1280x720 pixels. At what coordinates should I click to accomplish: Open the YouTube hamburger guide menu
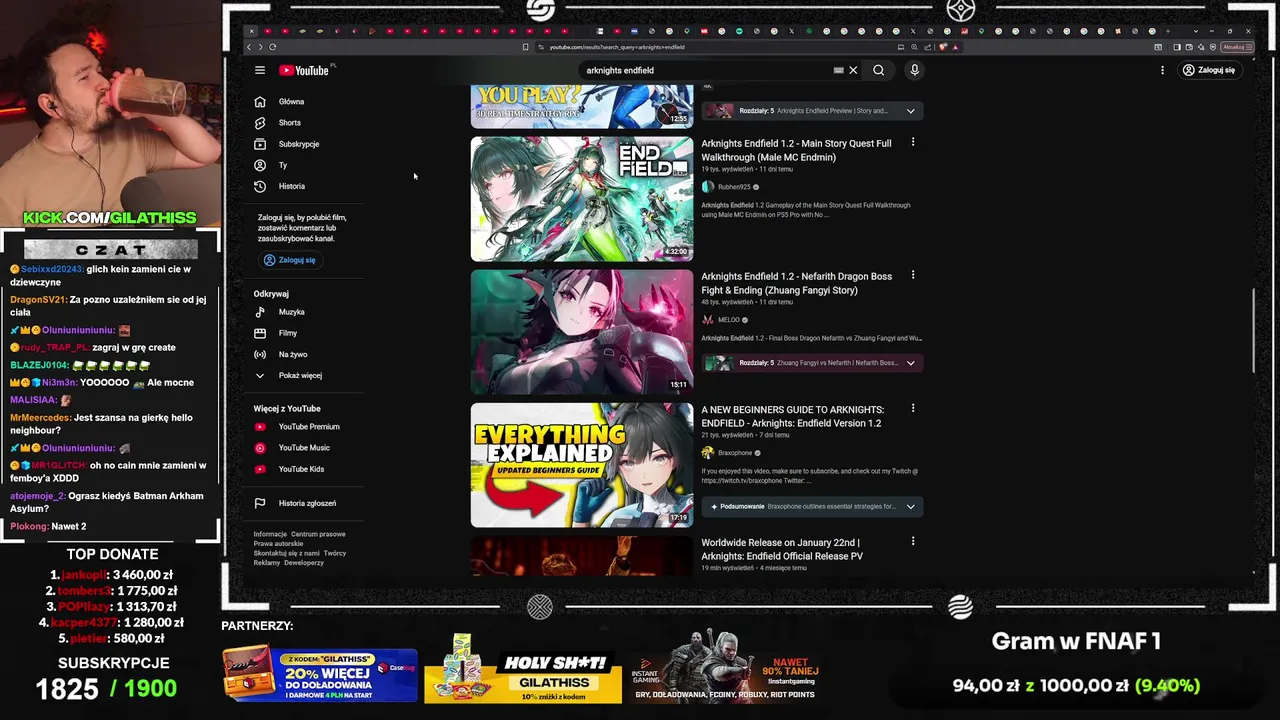pyautogui.click(x=259, y=70)
